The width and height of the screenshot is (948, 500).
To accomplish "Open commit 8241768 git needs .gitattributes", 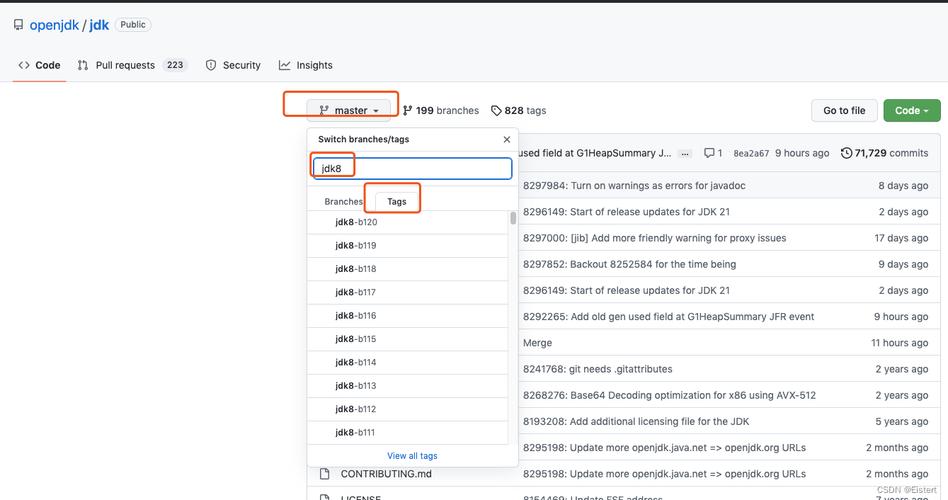I will [x=597, y=369].
